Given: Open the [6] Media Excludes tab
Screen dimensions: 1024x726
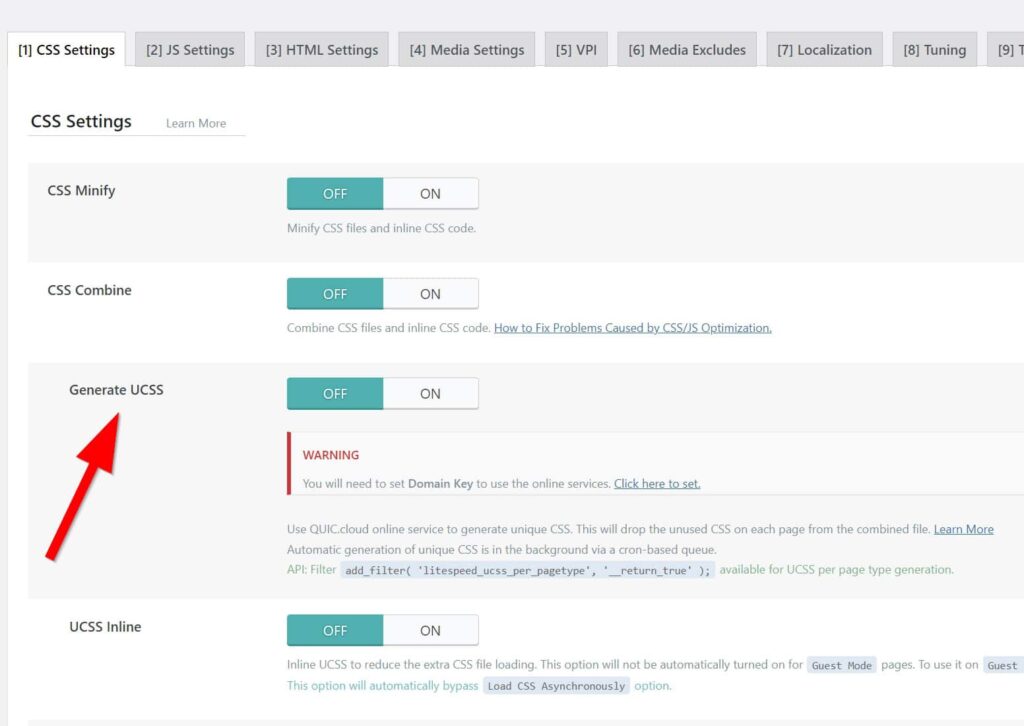Looking at the screenshot, I should 687,50.
